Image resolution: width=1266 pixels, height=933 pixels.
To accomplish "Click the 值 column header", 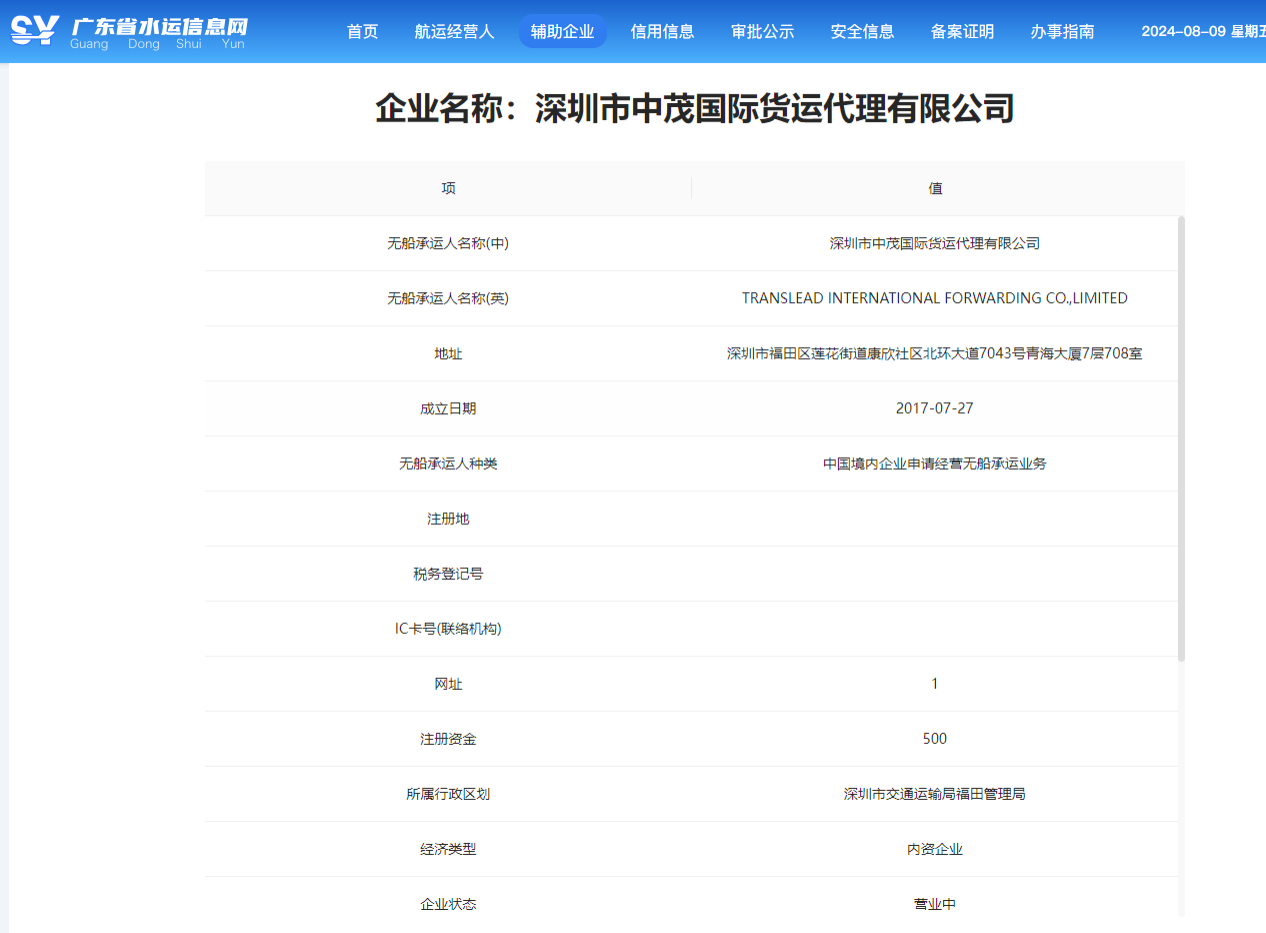I will [x=935, y=188].
